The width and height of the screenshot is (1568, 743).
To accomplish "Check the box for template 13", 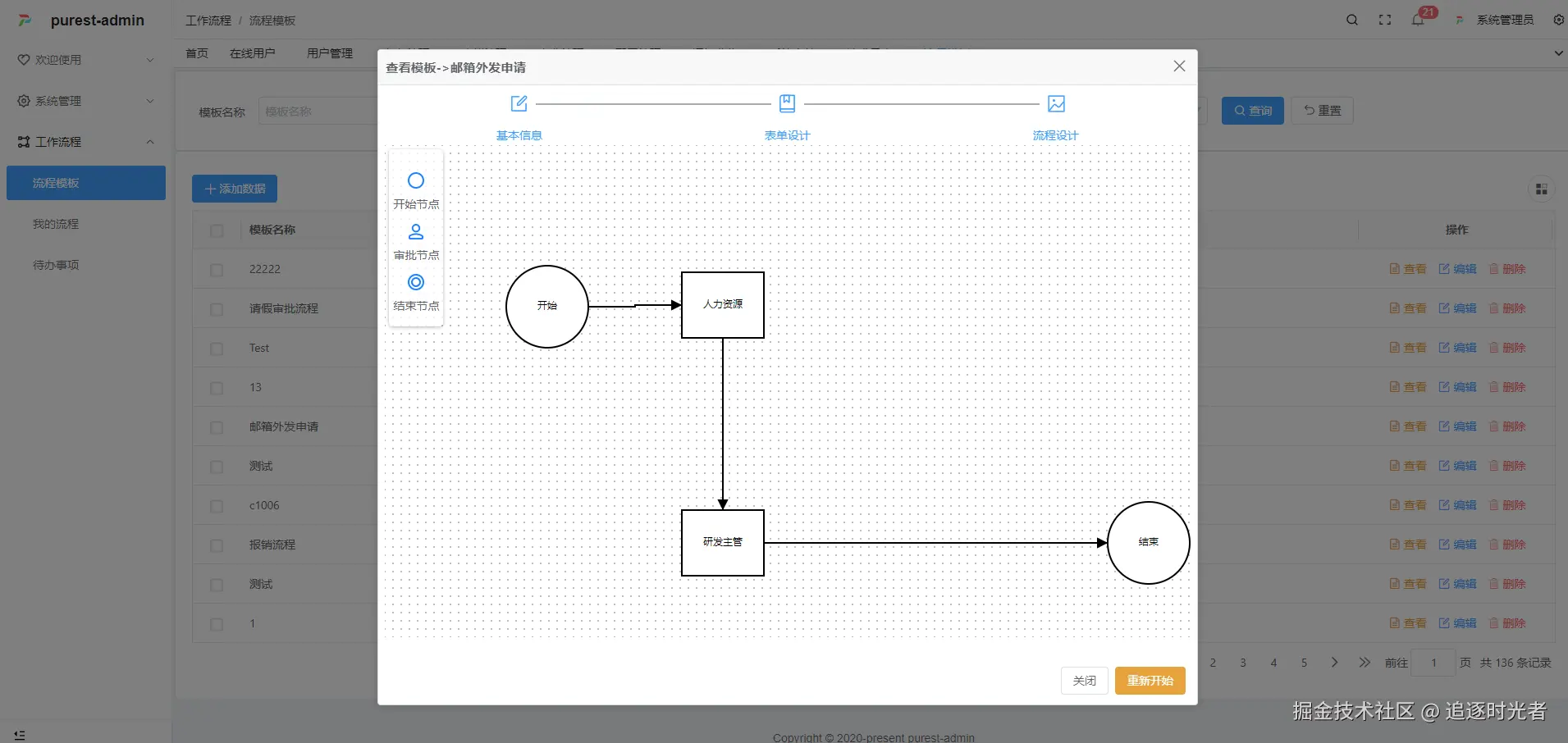I will (217, 388).
